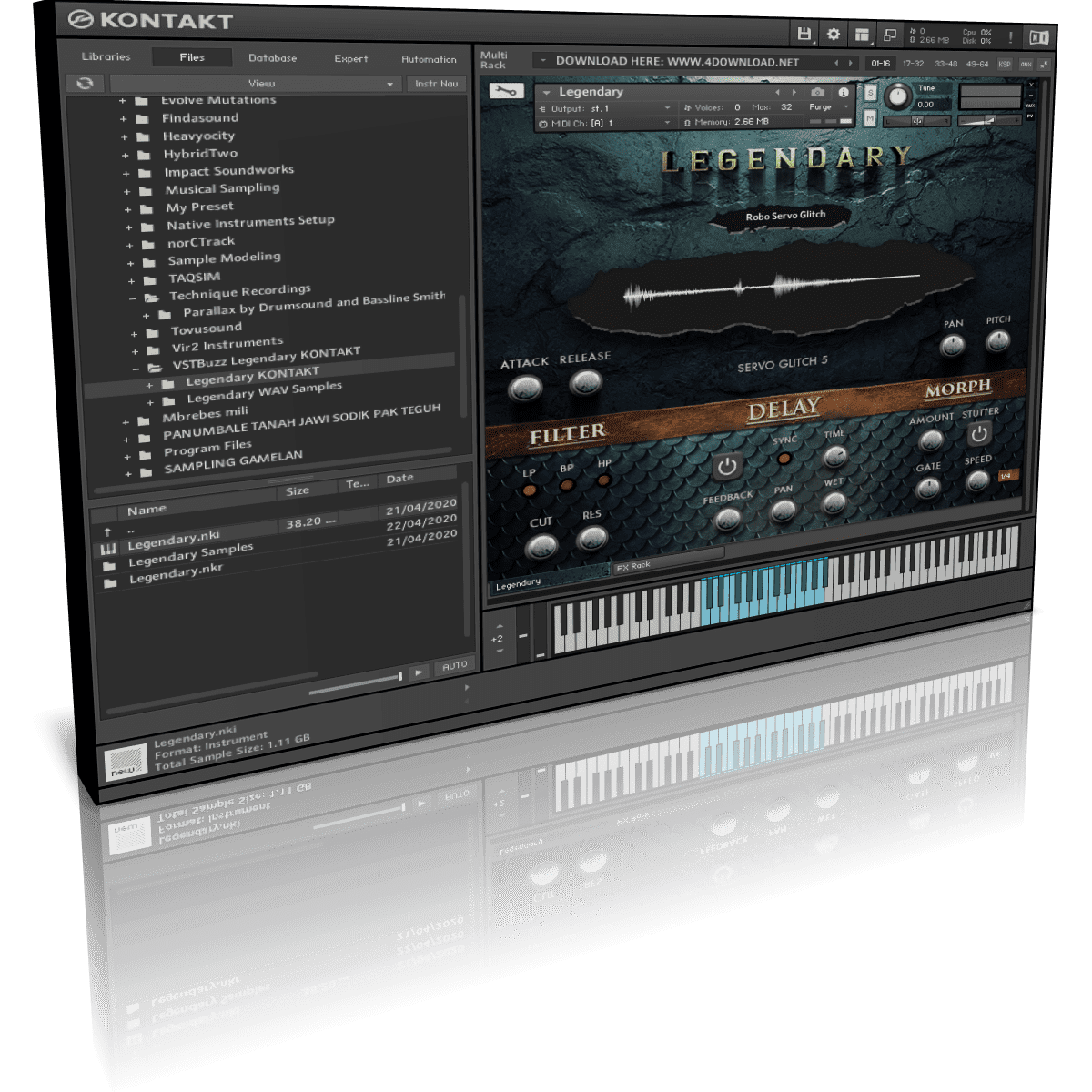Enable the HP filter light

click(x=603, y=480)
